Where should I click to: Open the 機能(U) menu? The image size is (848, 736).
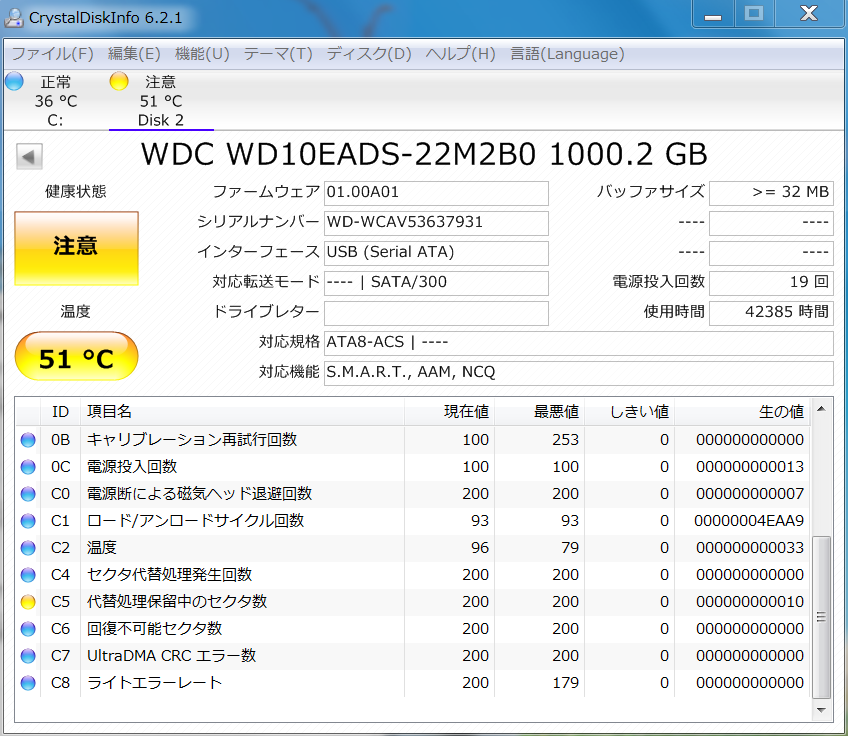point(202,54)
